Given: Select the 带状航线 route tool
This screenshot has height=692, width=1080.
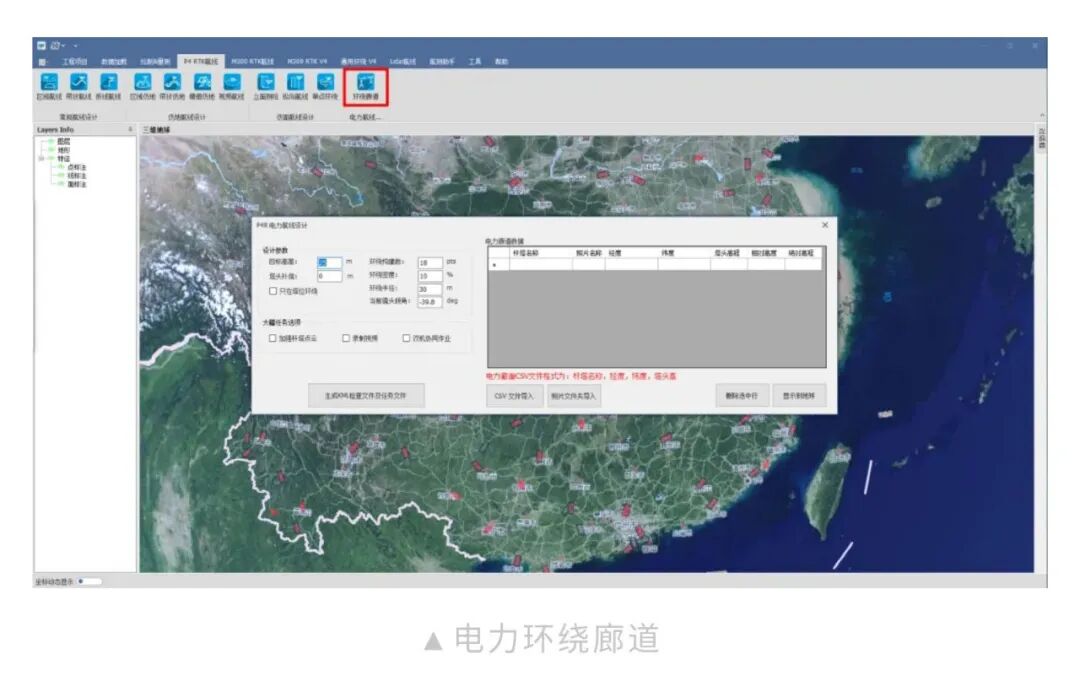Looking at the screenshot, I should [78, 87].
